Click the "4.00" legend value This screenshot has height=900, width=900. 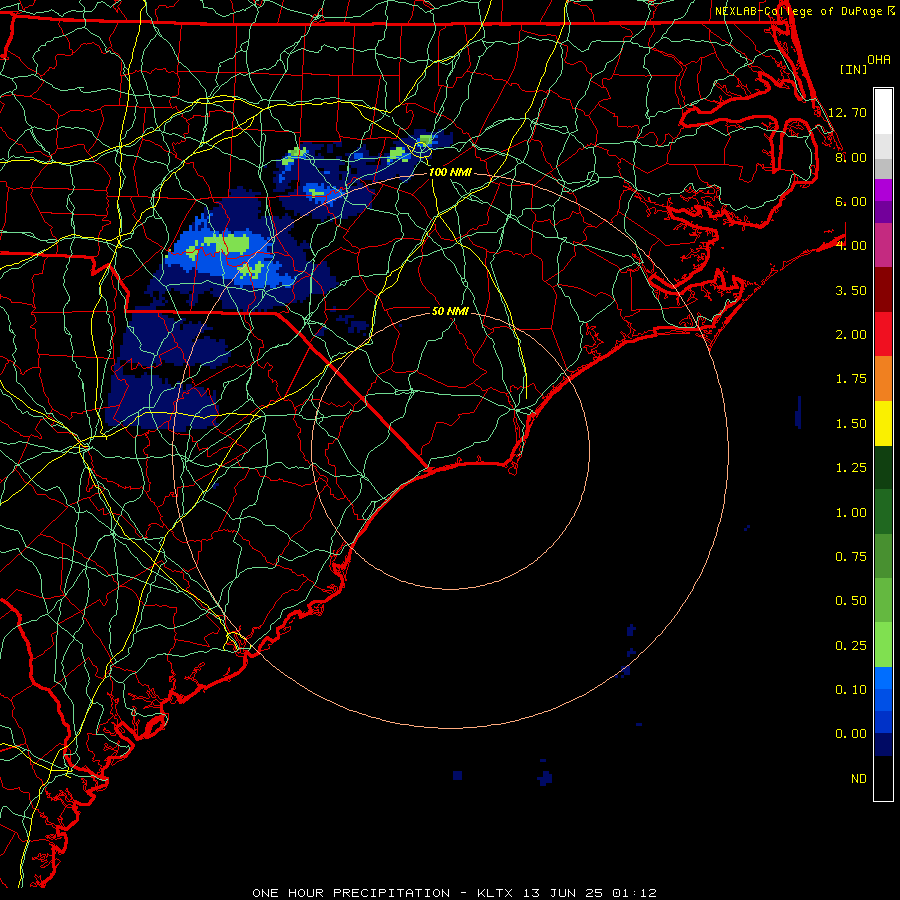[x=851, y=246]
